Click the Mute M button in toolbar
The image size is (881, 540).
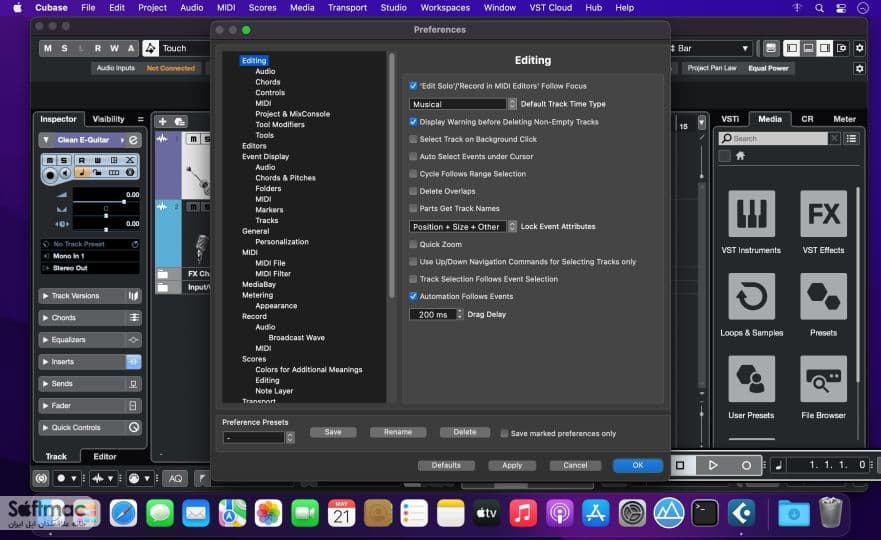[48, 48]
